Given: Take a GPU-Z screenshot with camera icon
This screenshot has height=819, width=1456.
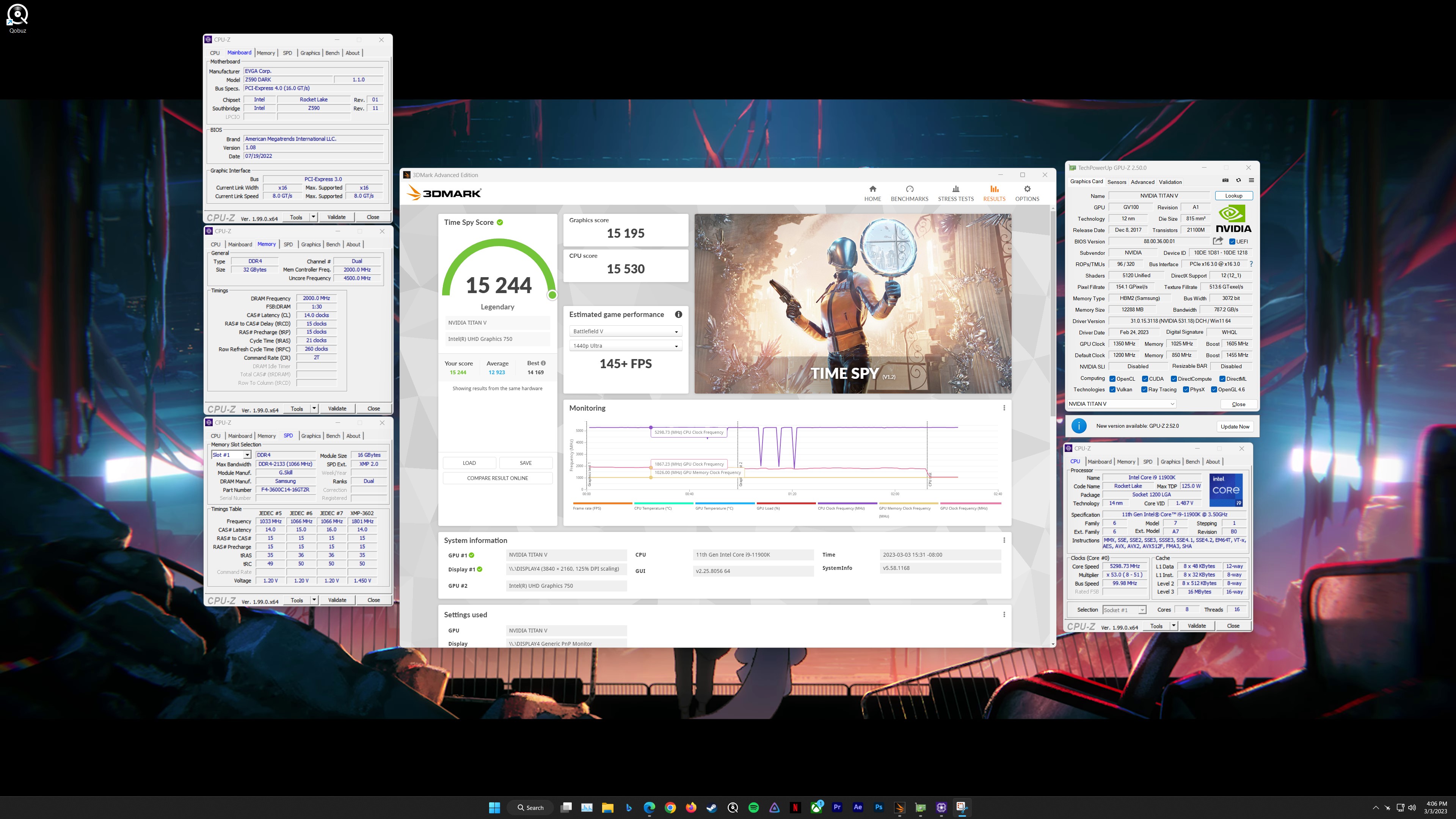Looking at the screenshot, I should [x=1225, y=180].
